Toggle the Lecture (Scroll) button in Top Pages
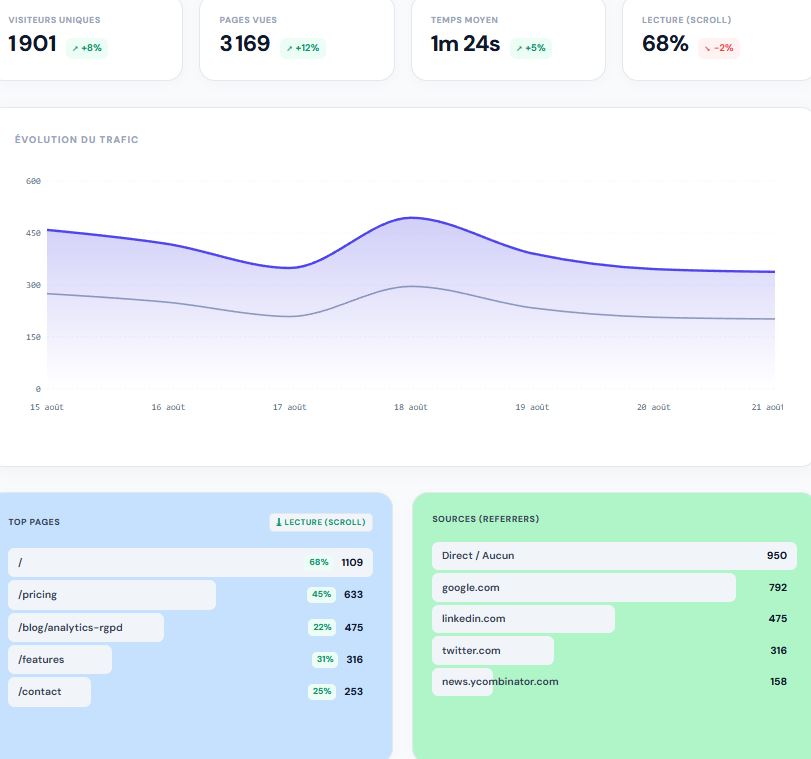The height and width of the screenshot is (759, 811). point(321,522)
